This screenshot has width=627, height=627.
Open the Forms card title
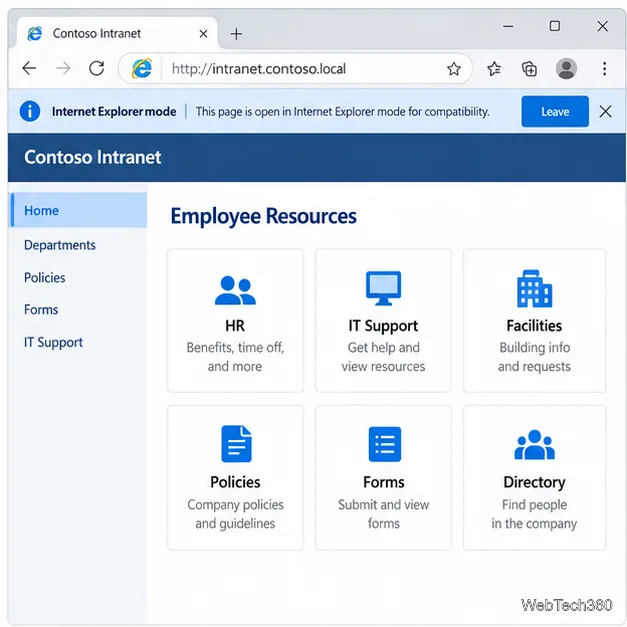pyautogui.click(x=383, y=482)
